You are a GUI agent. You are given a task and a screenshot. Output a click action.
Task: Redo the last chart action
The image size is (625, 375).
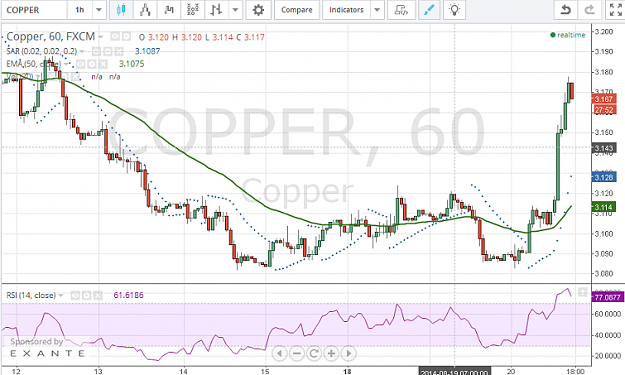tap(590, 10)
